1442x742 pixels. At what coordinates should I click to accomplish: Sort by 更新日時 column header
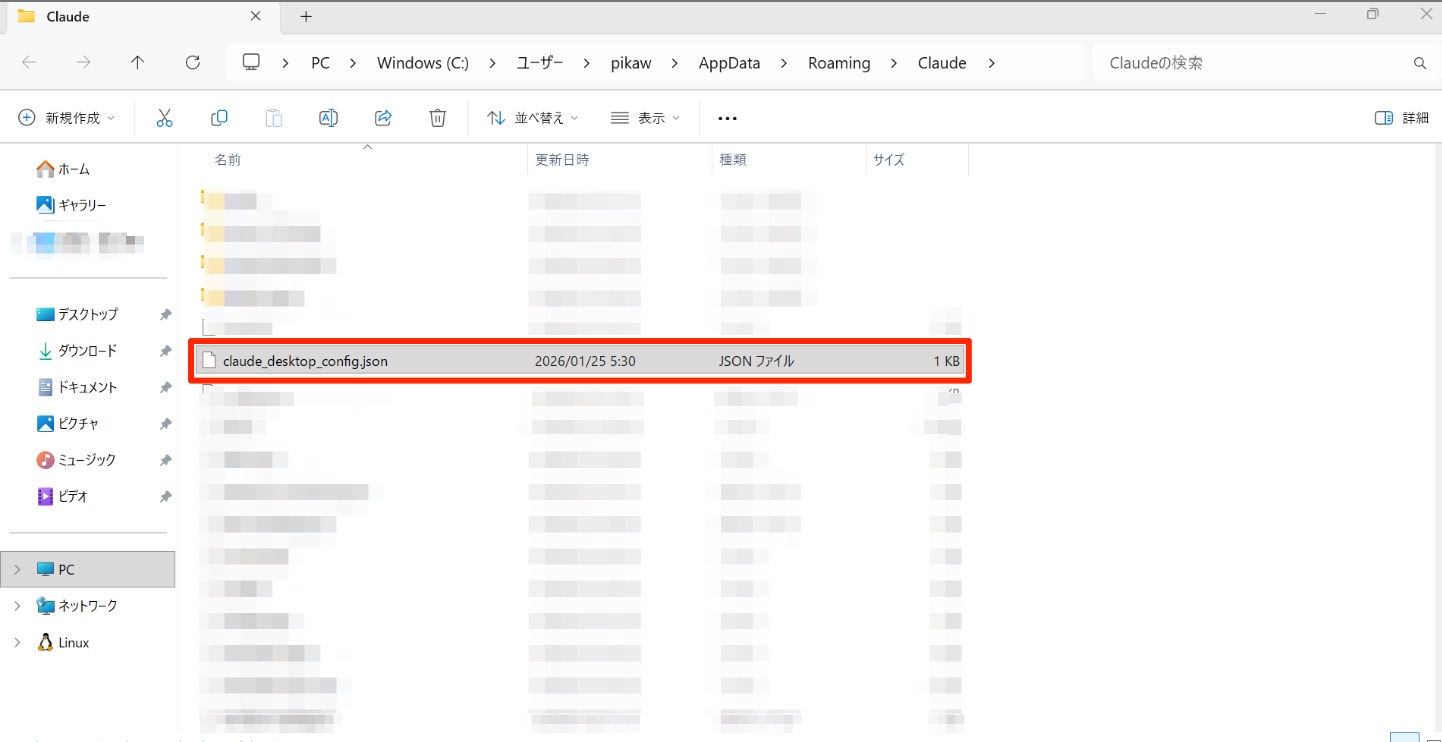[x=562, y=160]
